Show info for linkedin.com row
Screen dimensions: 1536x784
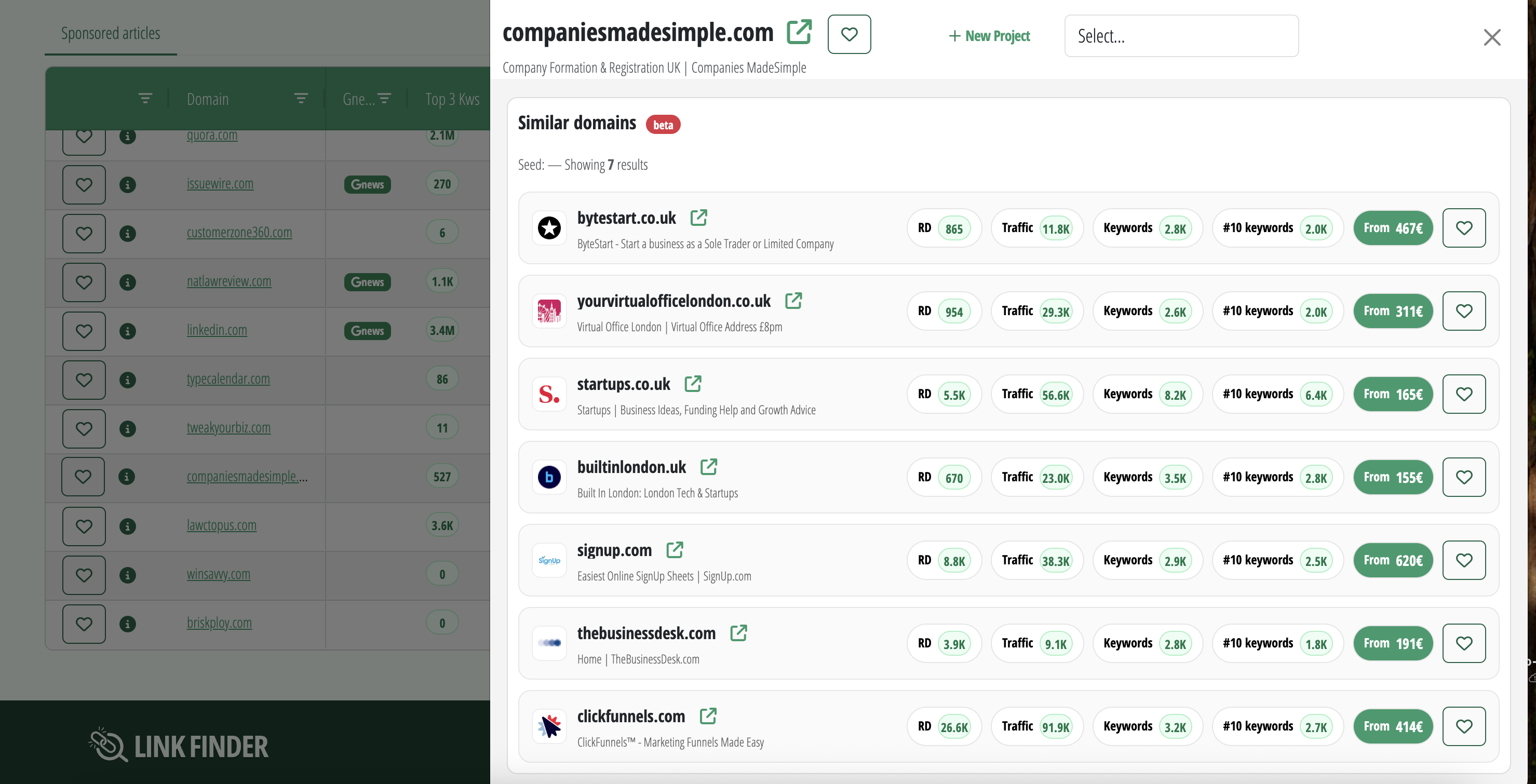127,331
